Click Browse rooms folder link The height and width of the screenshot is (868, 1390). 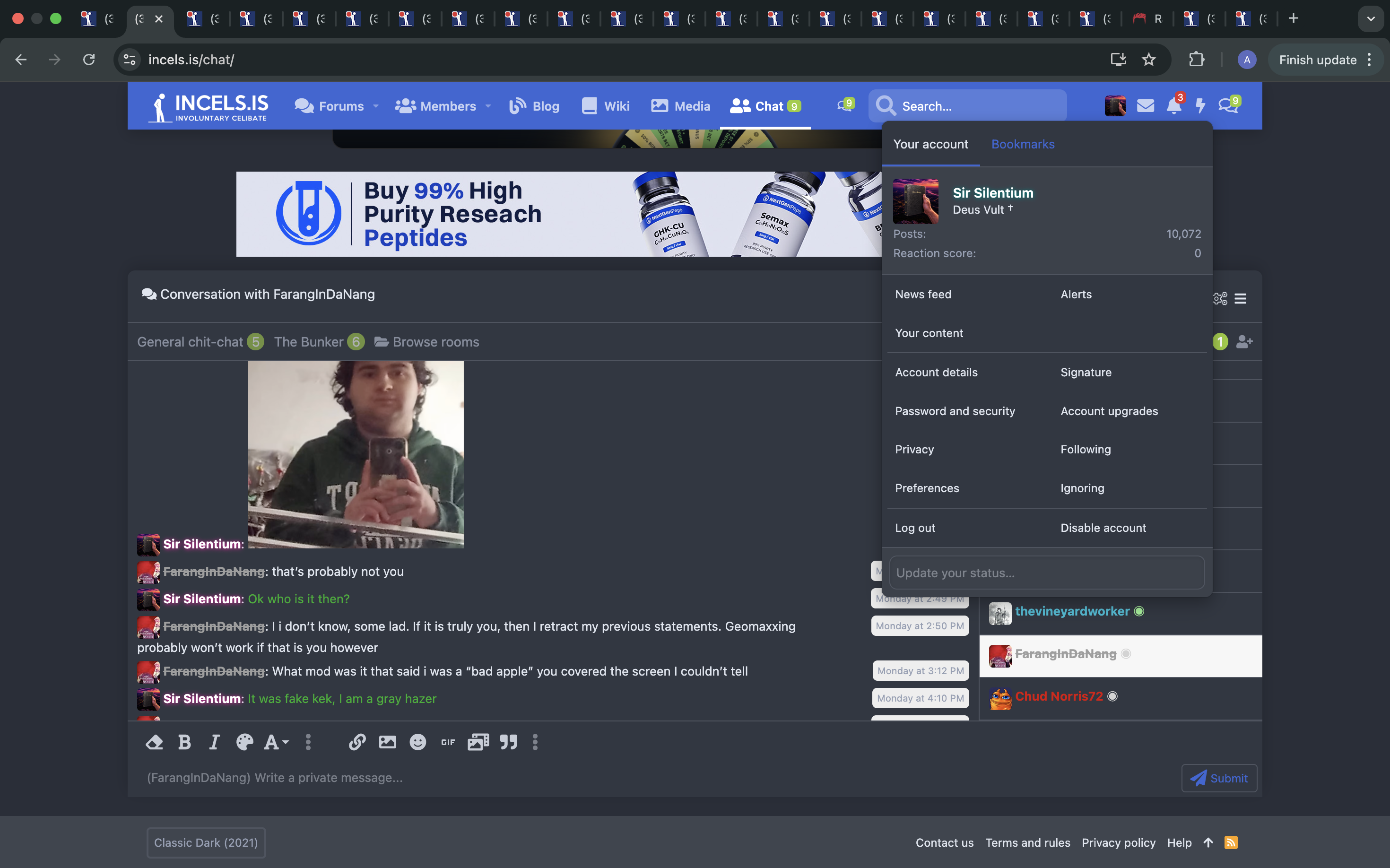[426, 341]
